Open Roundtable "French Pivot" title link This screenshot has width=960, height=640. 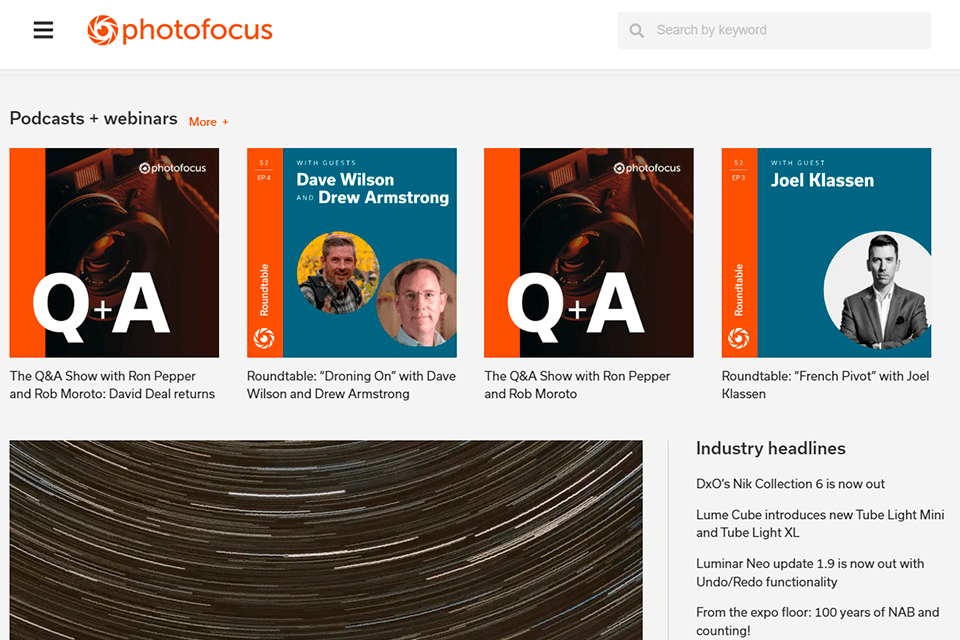point(825,385)
